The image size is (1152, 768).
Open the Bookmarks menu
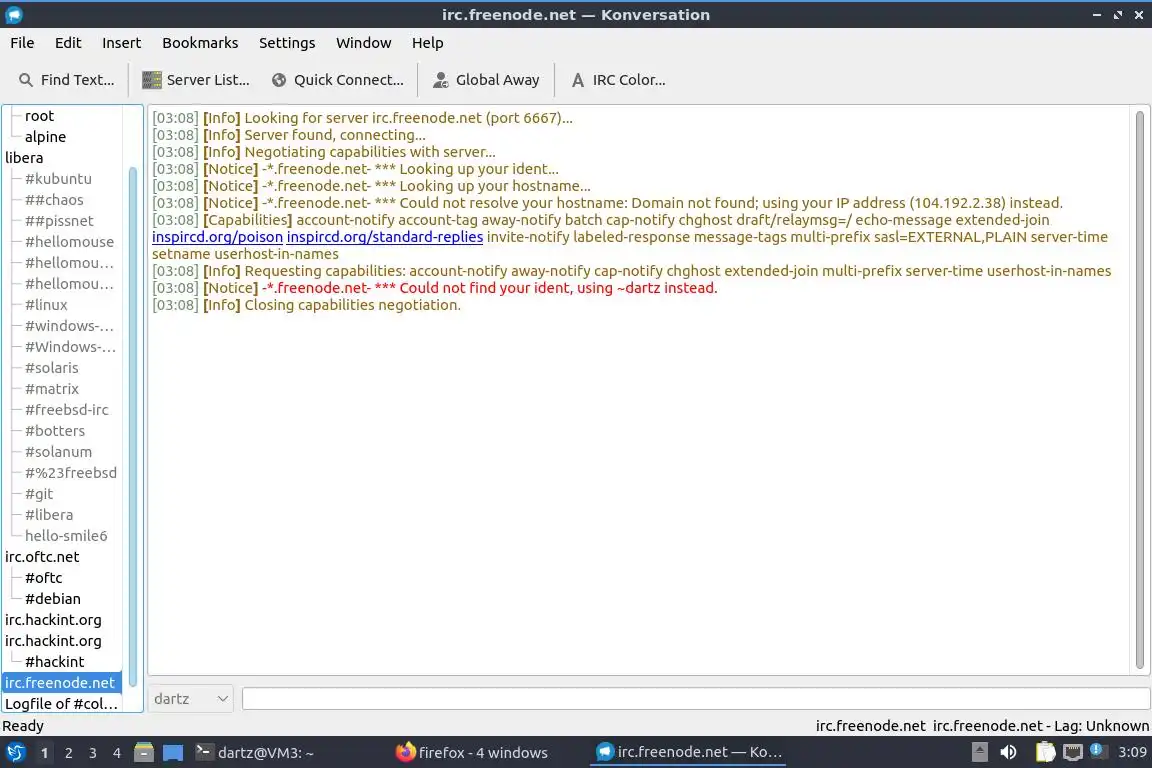point(200,43)
